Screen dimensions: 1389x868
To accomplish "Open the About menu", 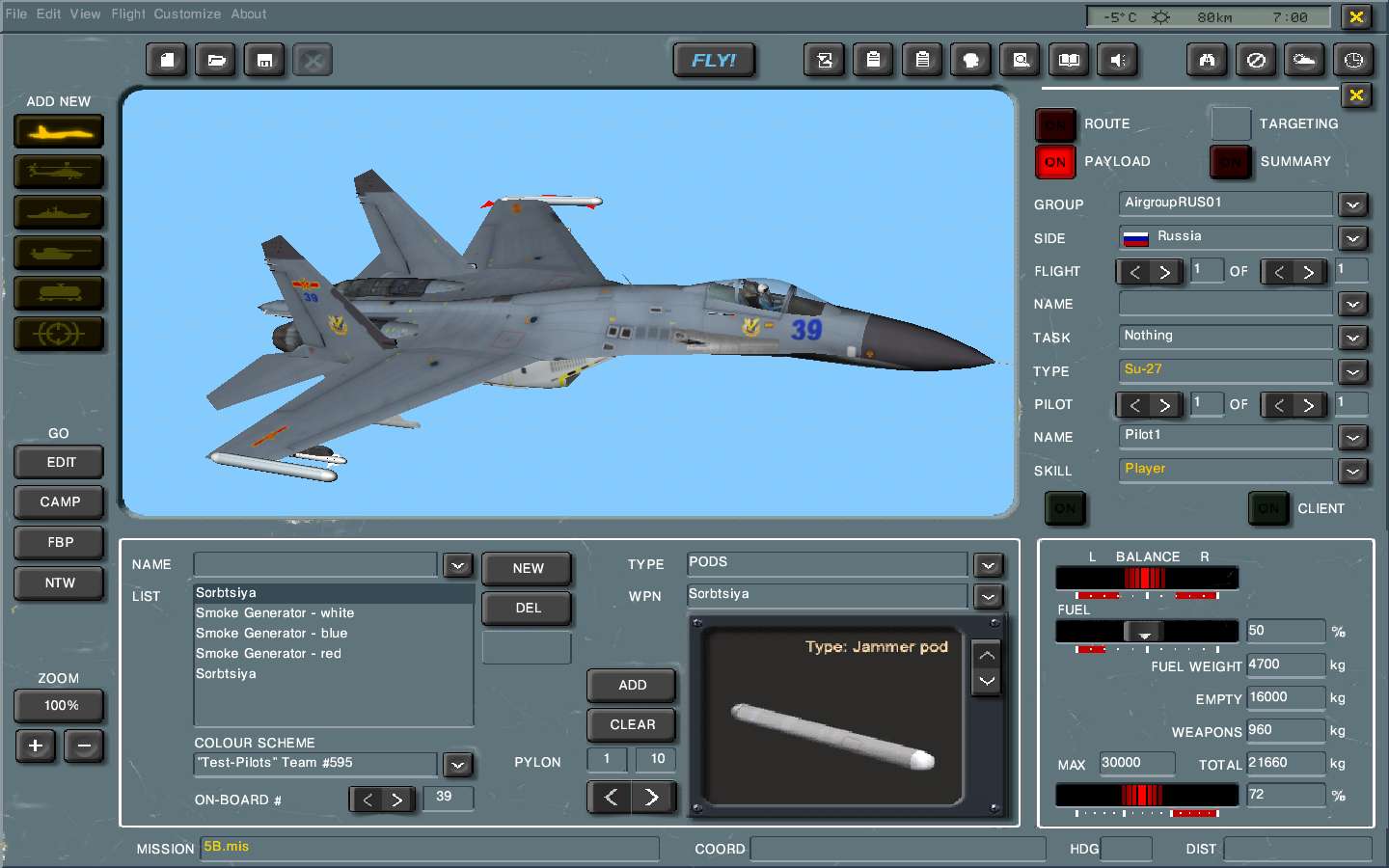I will click(x=249, y=14).
